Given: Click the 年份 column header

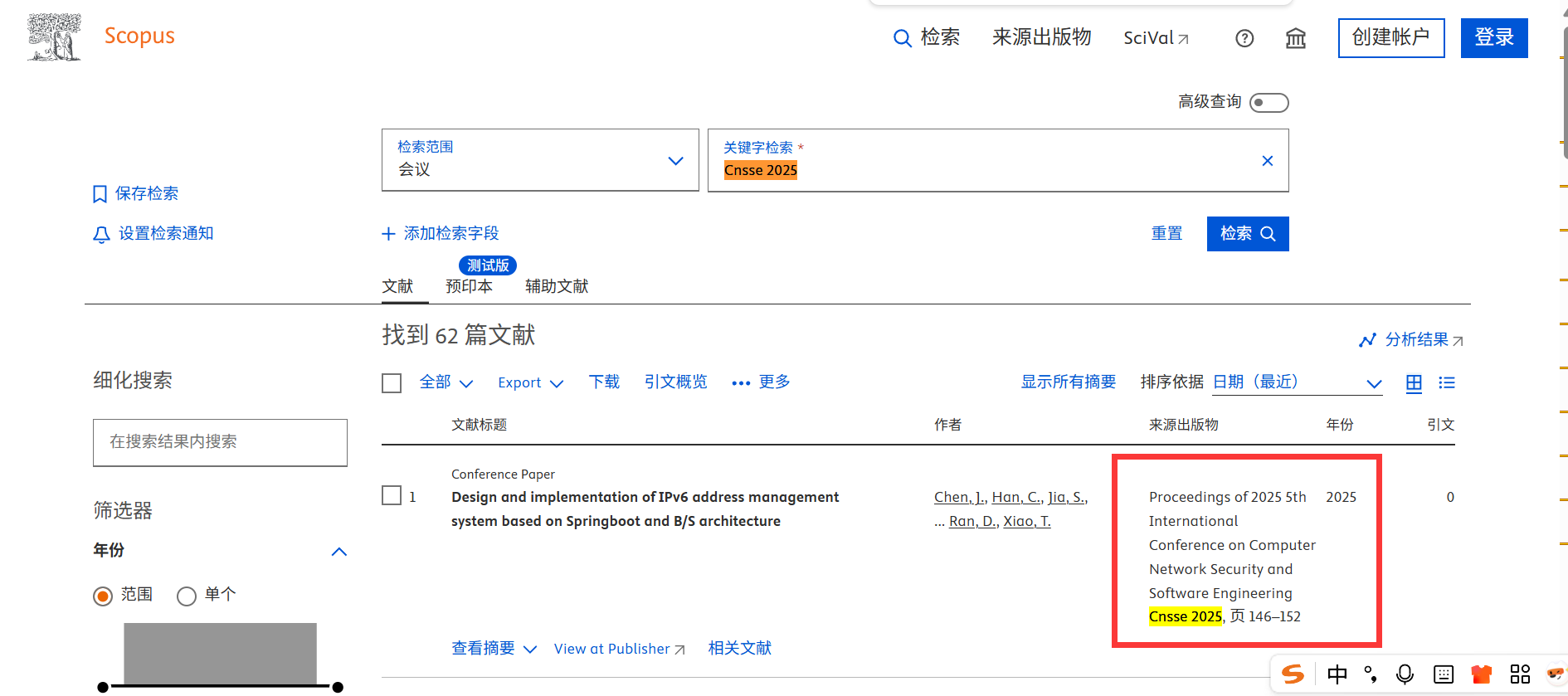Looking at the screenshot, I should (x=1339, y=425).
